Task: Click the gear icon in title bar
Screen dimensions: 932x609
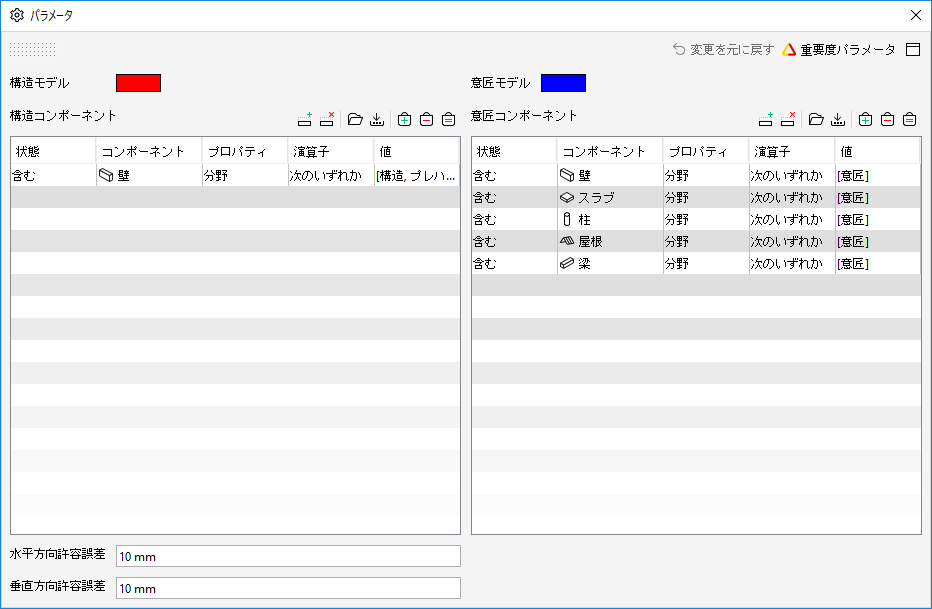Action: (17, 15)
